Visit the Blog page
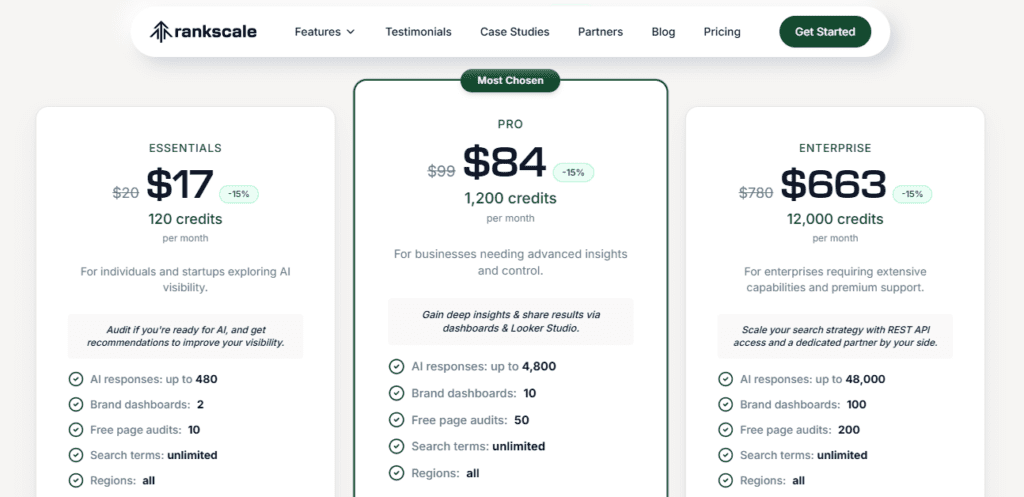This screenshot has width=1024, height=497. click(x=663, y=32)
